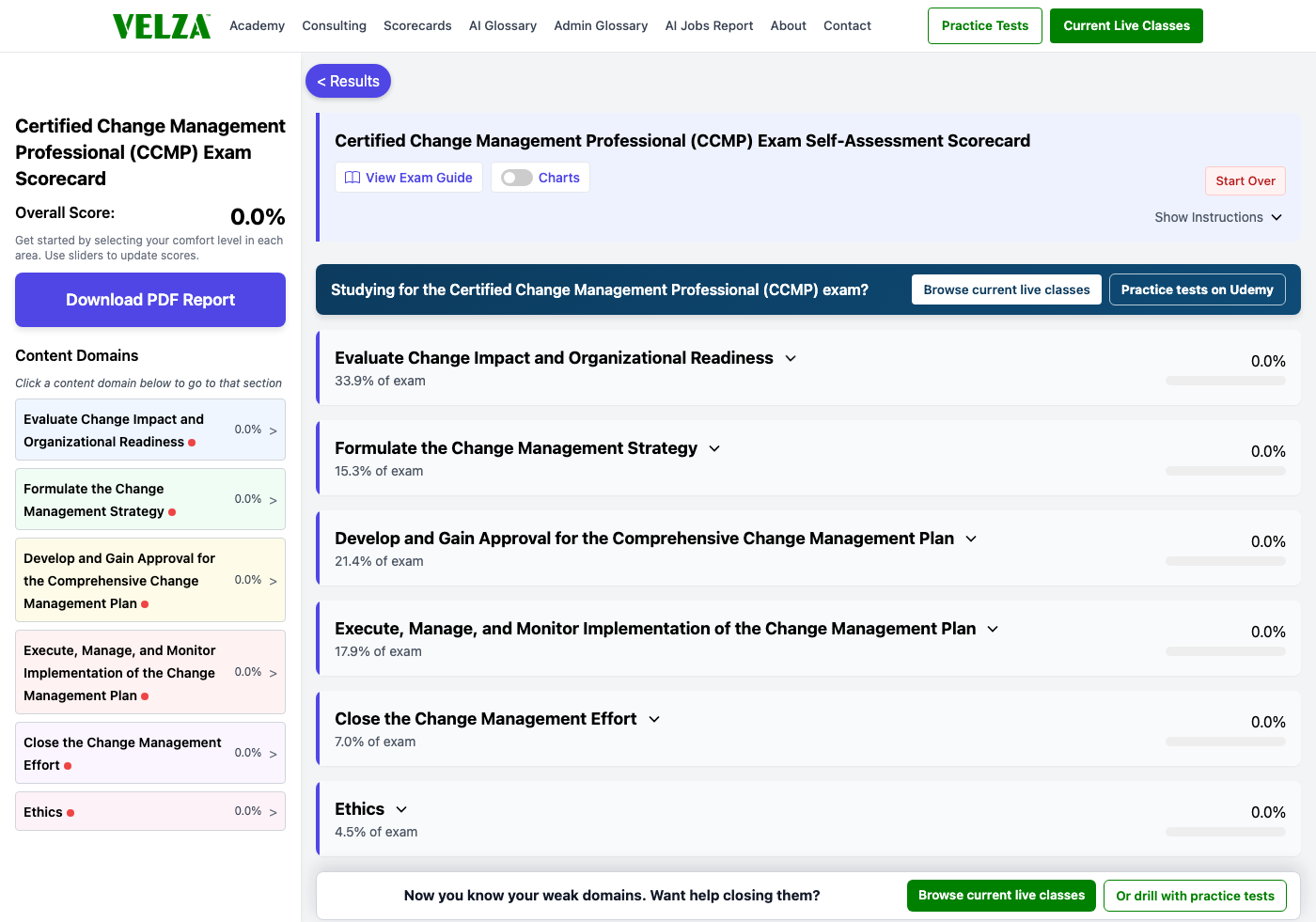Click Or drill with practice tests button
The image size is (1316, 922).
(1195, 896)
